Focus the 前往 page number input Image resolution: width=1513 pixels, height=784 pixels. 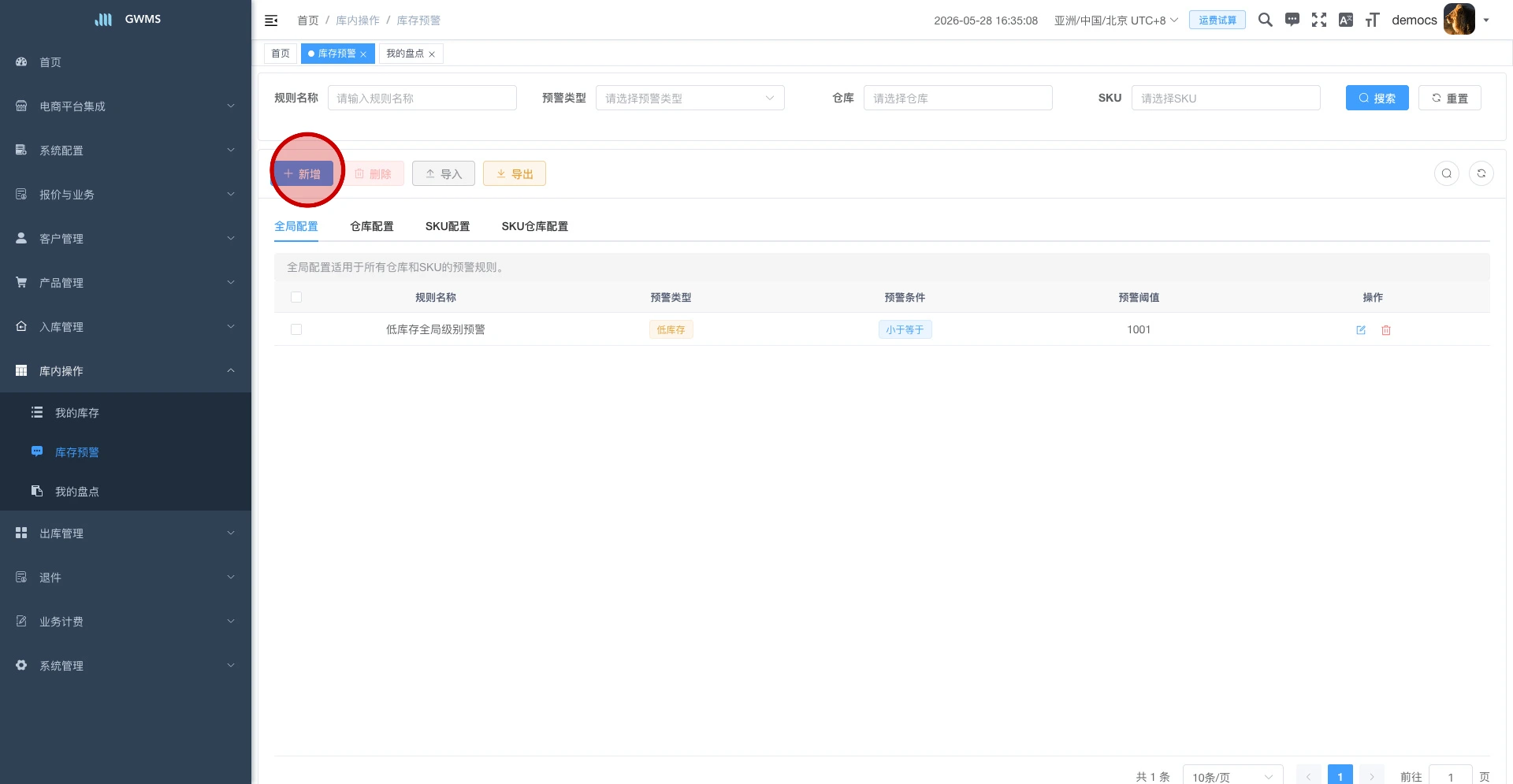[1451, 776]
